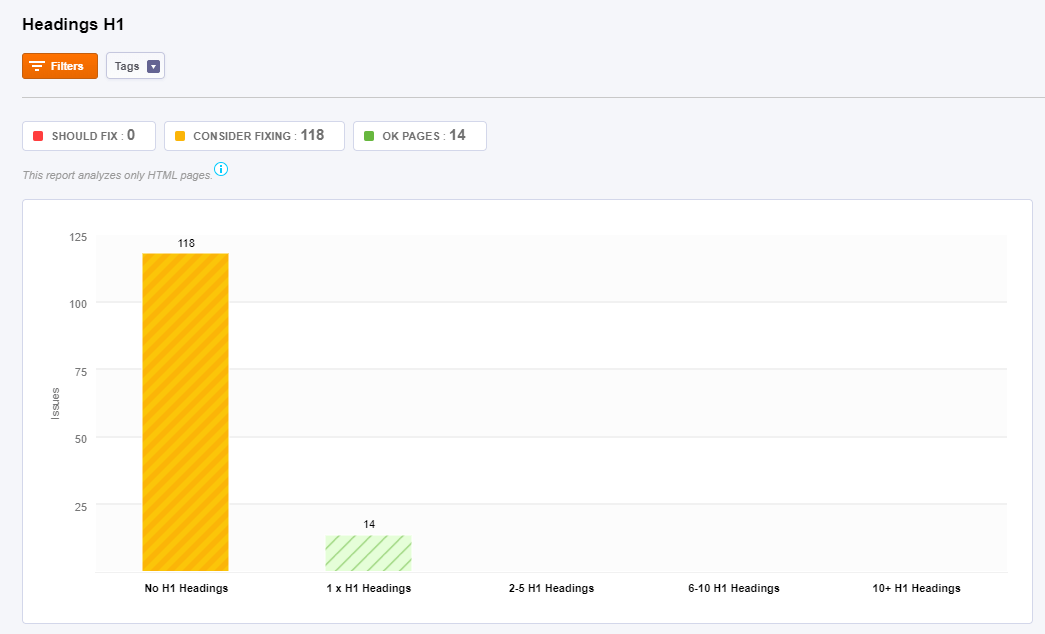
Task: Click the 118 value above the orange bar
Action: [186, 243]
